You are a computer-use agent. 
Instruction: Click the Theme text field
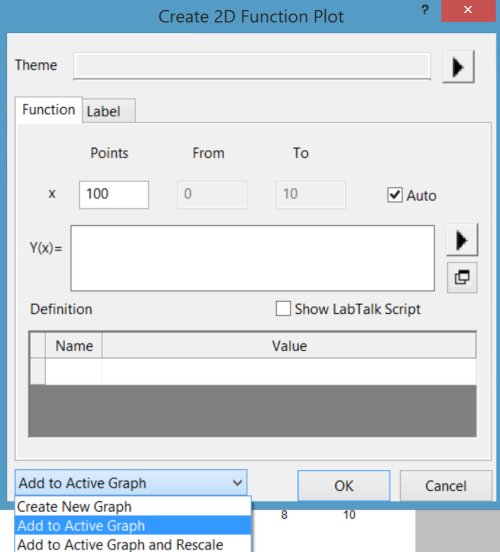coord(252,66)
